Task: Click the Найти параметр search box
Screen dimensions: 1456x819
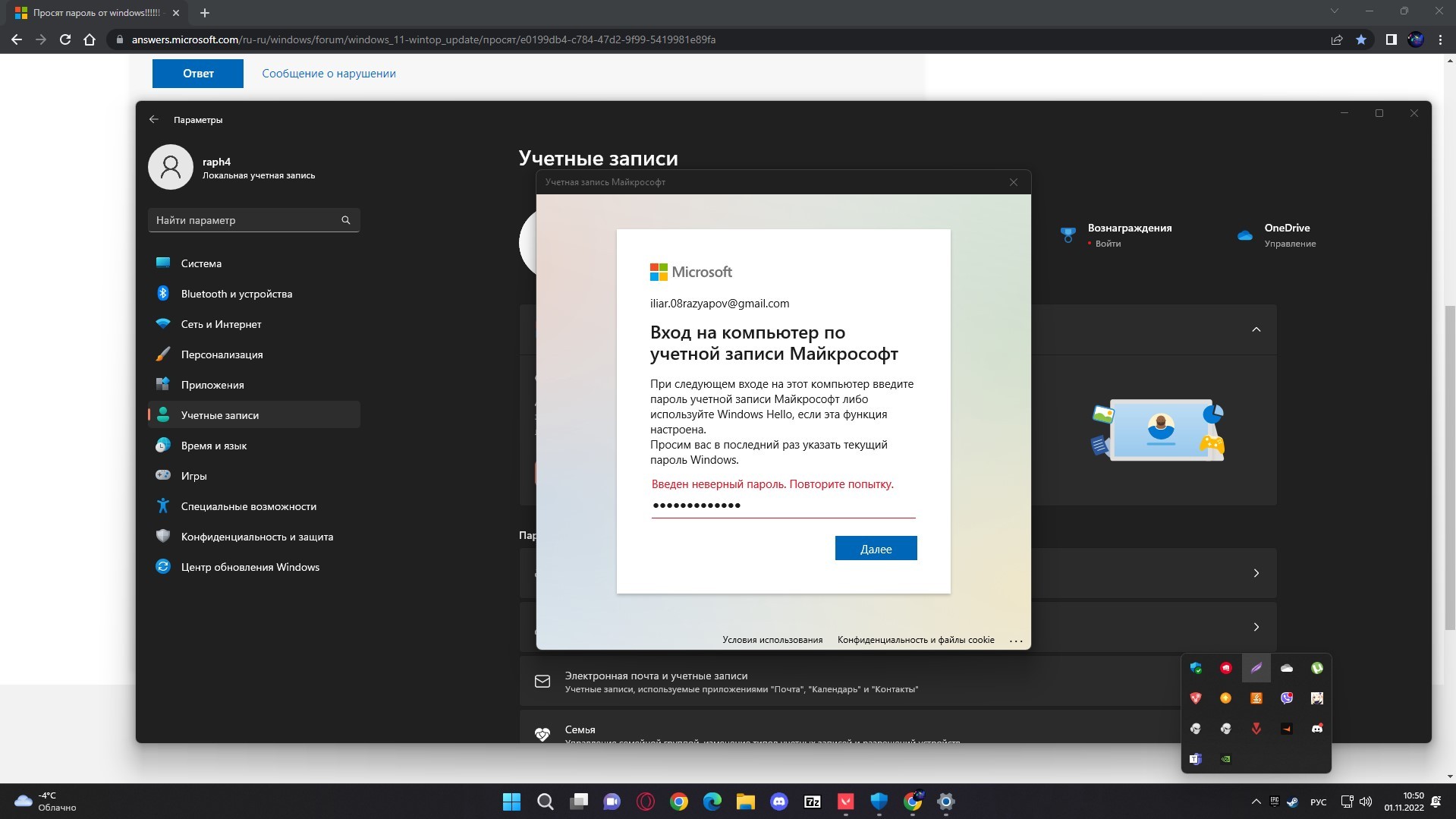Action: point(254,220)
